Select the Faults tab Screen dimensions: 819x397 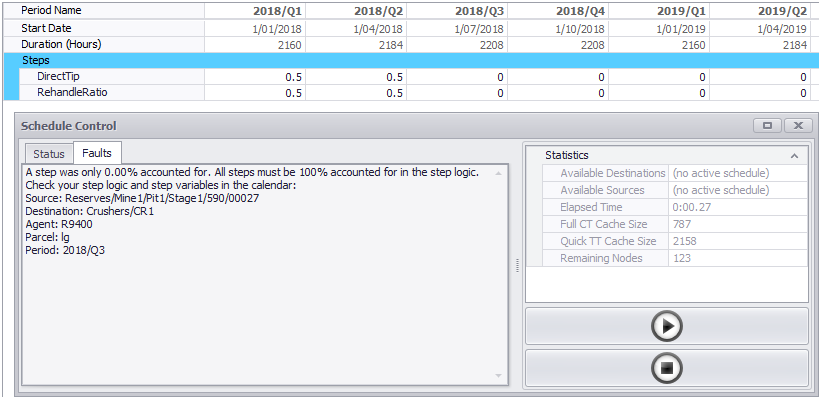tap(97, 153)
